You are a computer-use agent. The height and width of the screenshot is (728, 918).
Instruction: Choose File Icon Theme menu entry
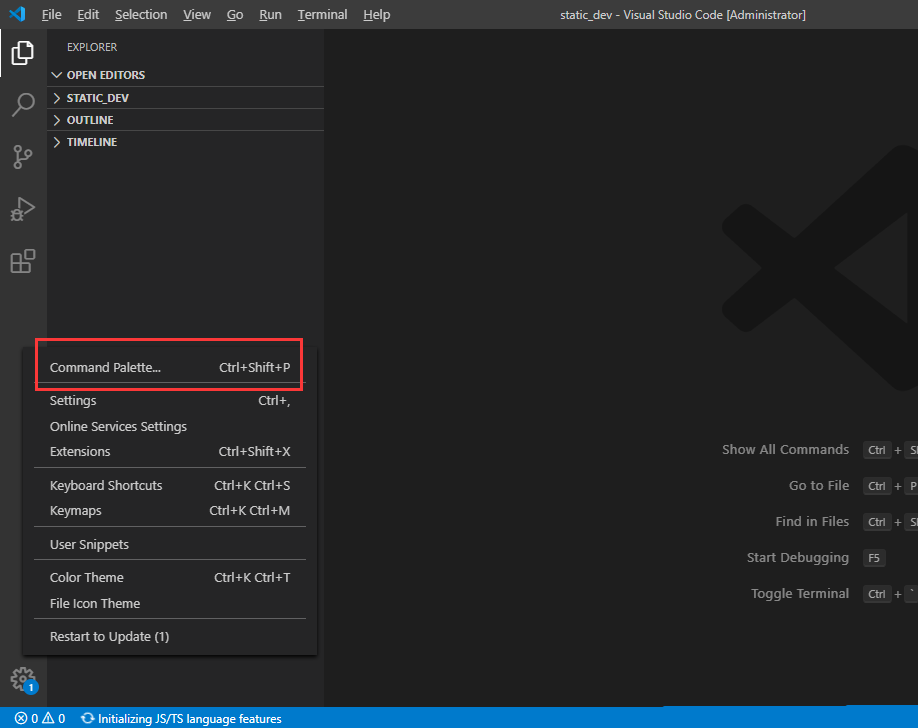(x=170, y=603)
